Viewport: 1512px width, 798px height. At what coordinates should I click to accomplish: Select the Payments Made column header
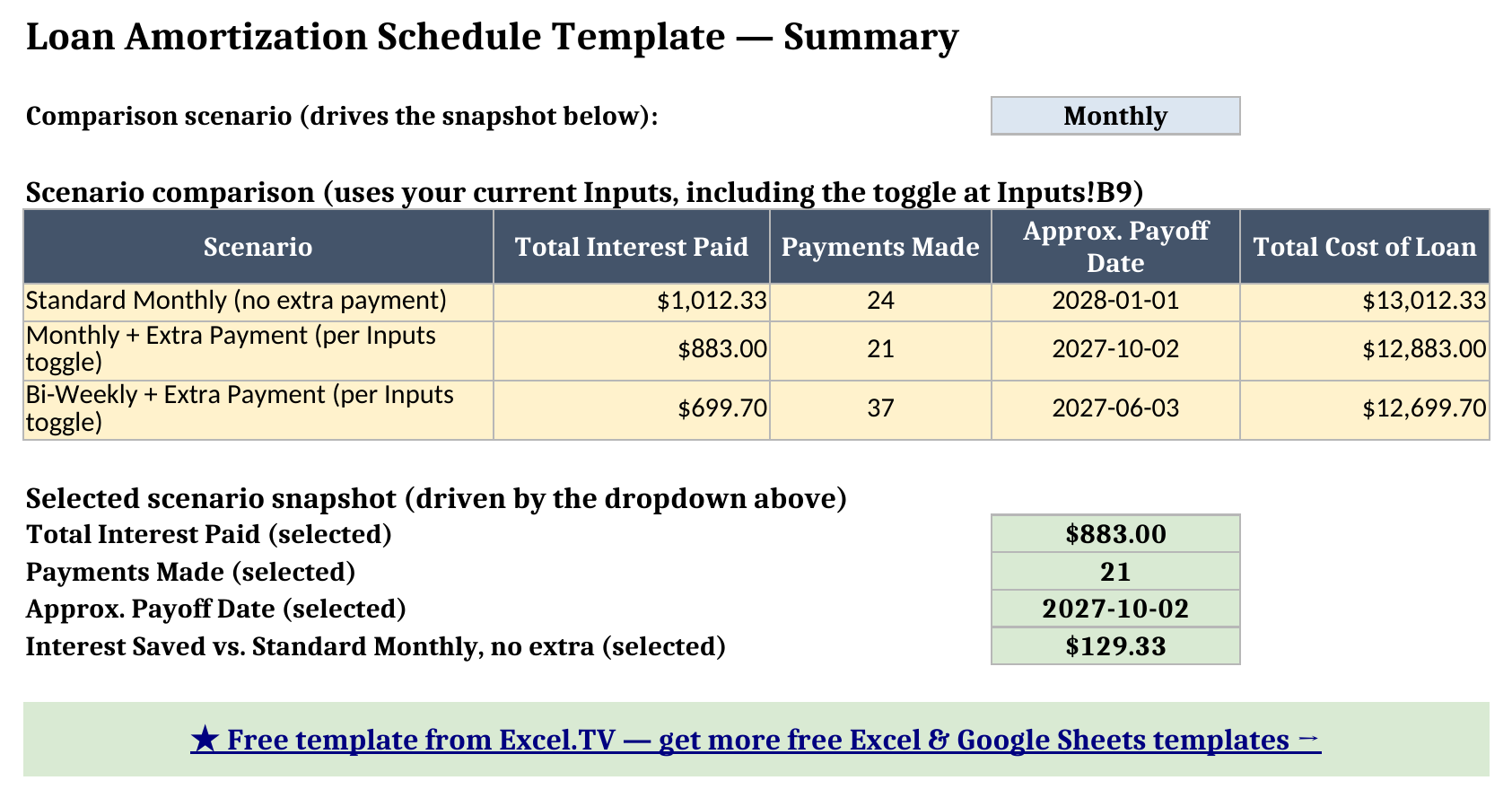pyautogui.click(x=880, y=247)
